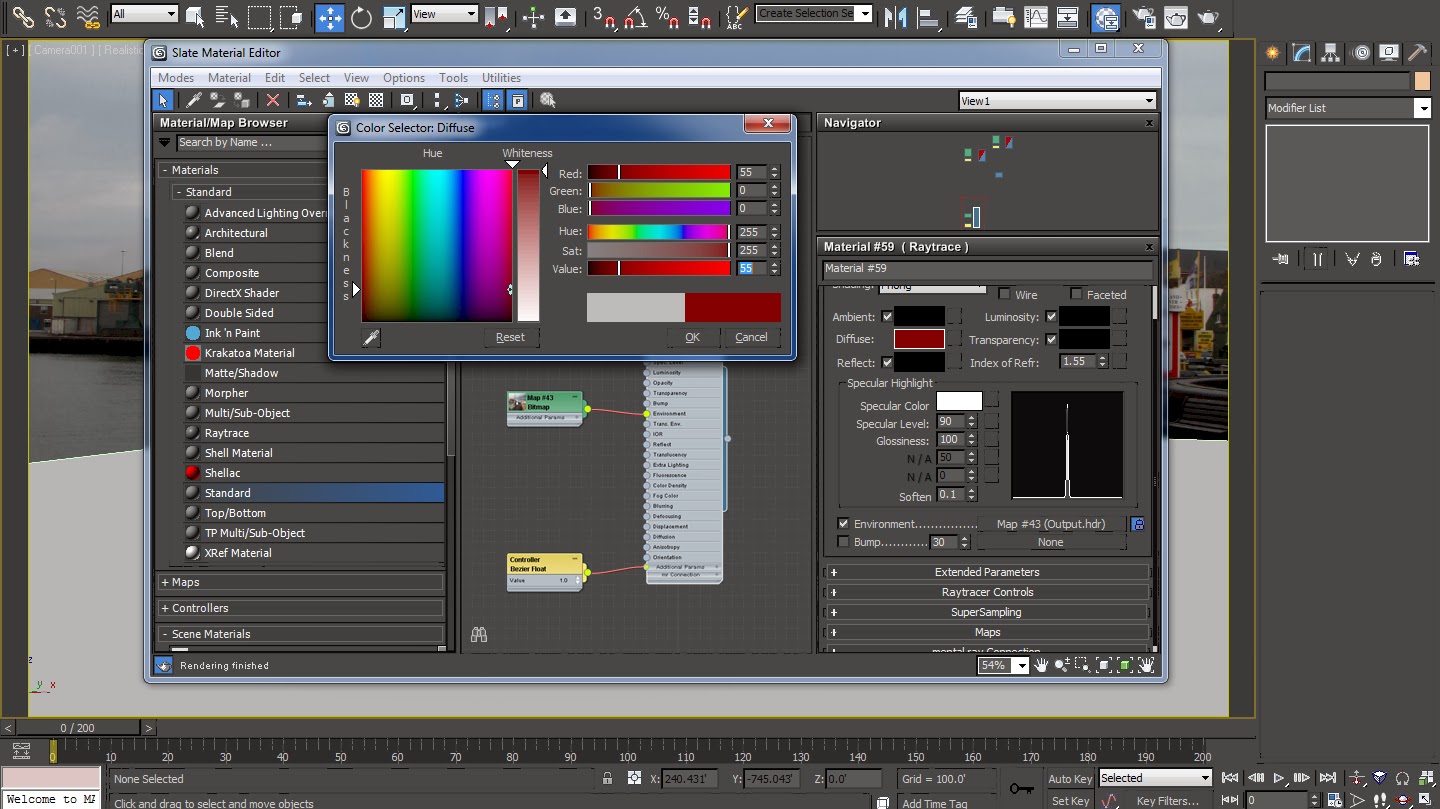Click the eyedropper icon in Color Selector

tap(371, 338)
